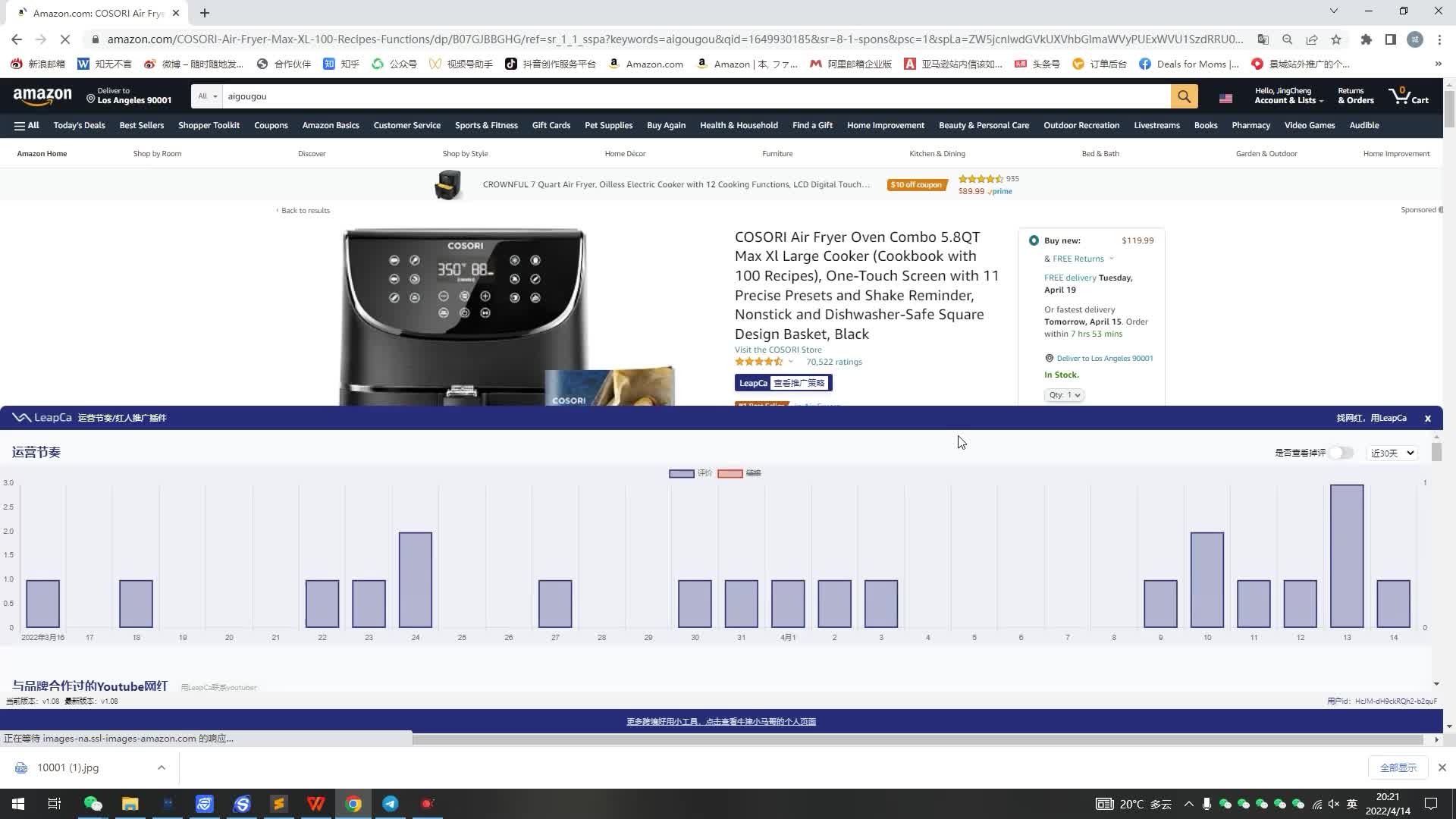1456x819 pixels.
Task: Open download item 10001 (1).jpg options arrow
Action: pos(161,767)
